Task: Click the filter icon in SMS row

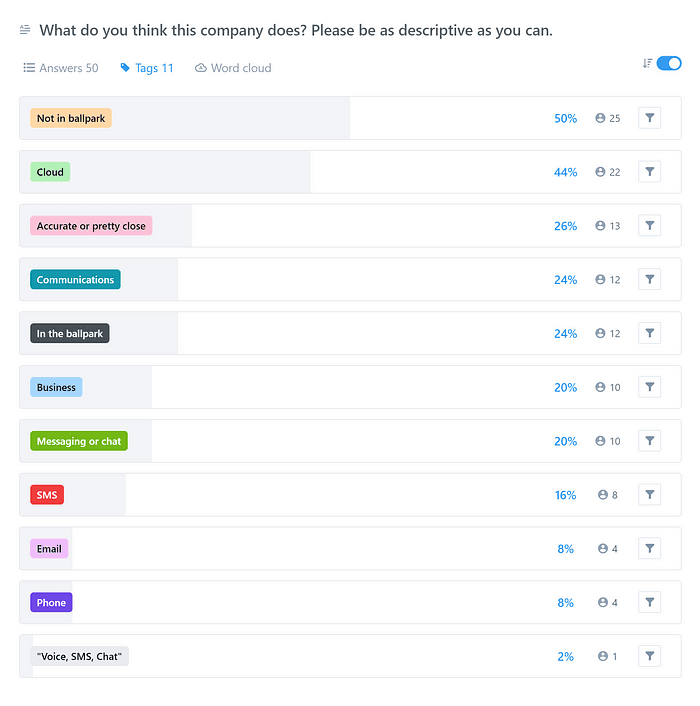Action: pos(650,495)
